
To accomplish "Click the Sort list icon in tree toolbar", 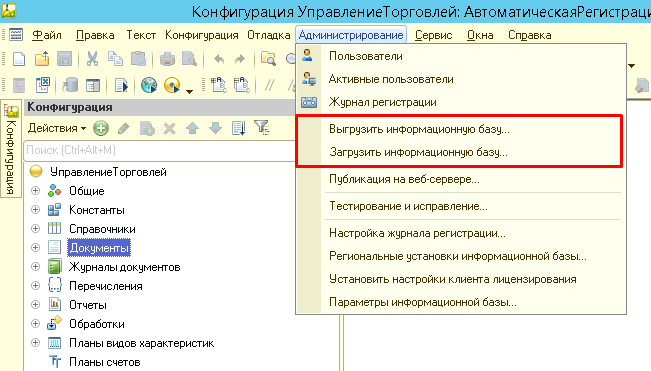I will pos(239,128).
